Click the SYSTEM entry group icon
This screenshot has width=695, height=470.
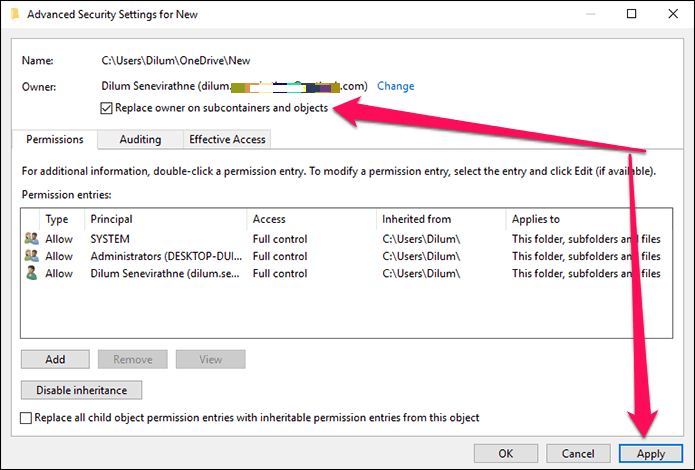click(31, 239)
